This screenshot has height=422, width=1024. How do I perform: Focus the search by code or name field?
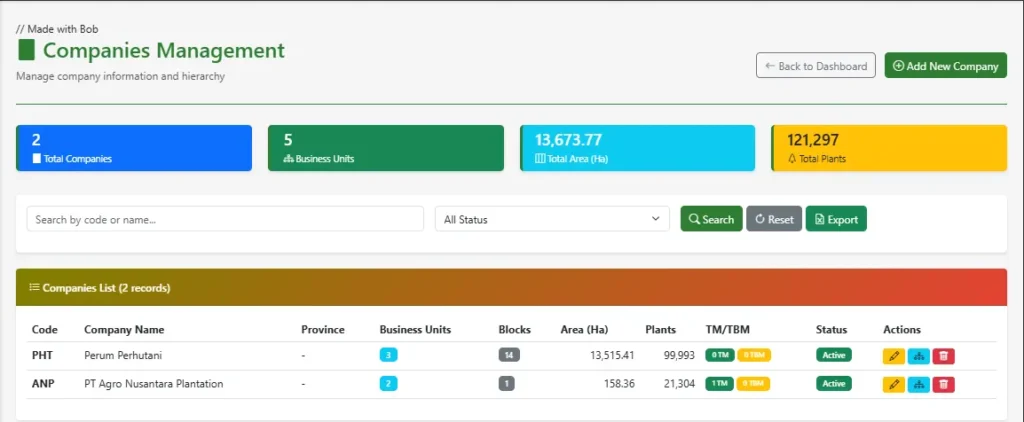[x=225, y=219]
